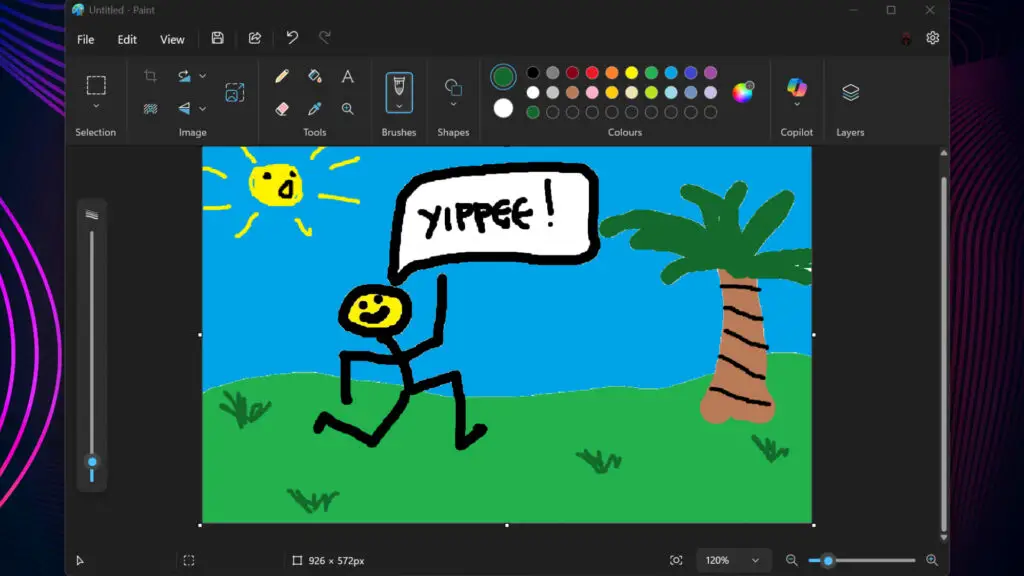Open the Brushes dropdown
The image size is (1024, 576).
point(399,105)
